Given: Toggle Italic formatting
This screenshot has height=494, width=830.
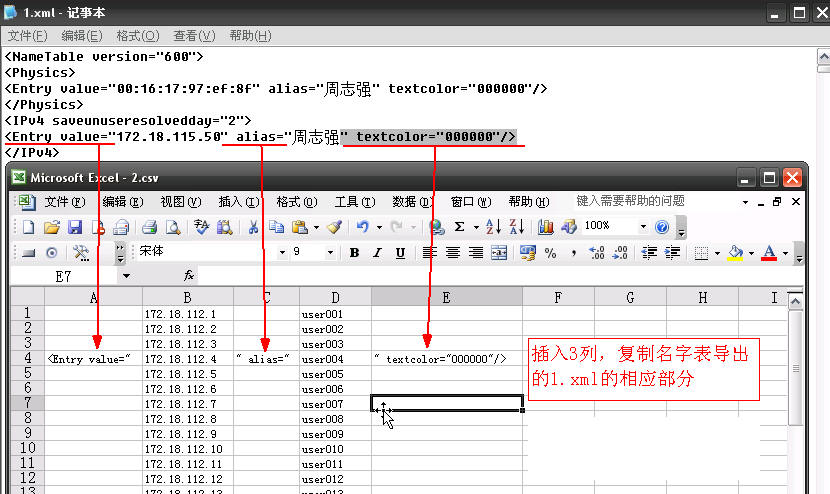Looking at the screenshot, I should pos(377,253).
